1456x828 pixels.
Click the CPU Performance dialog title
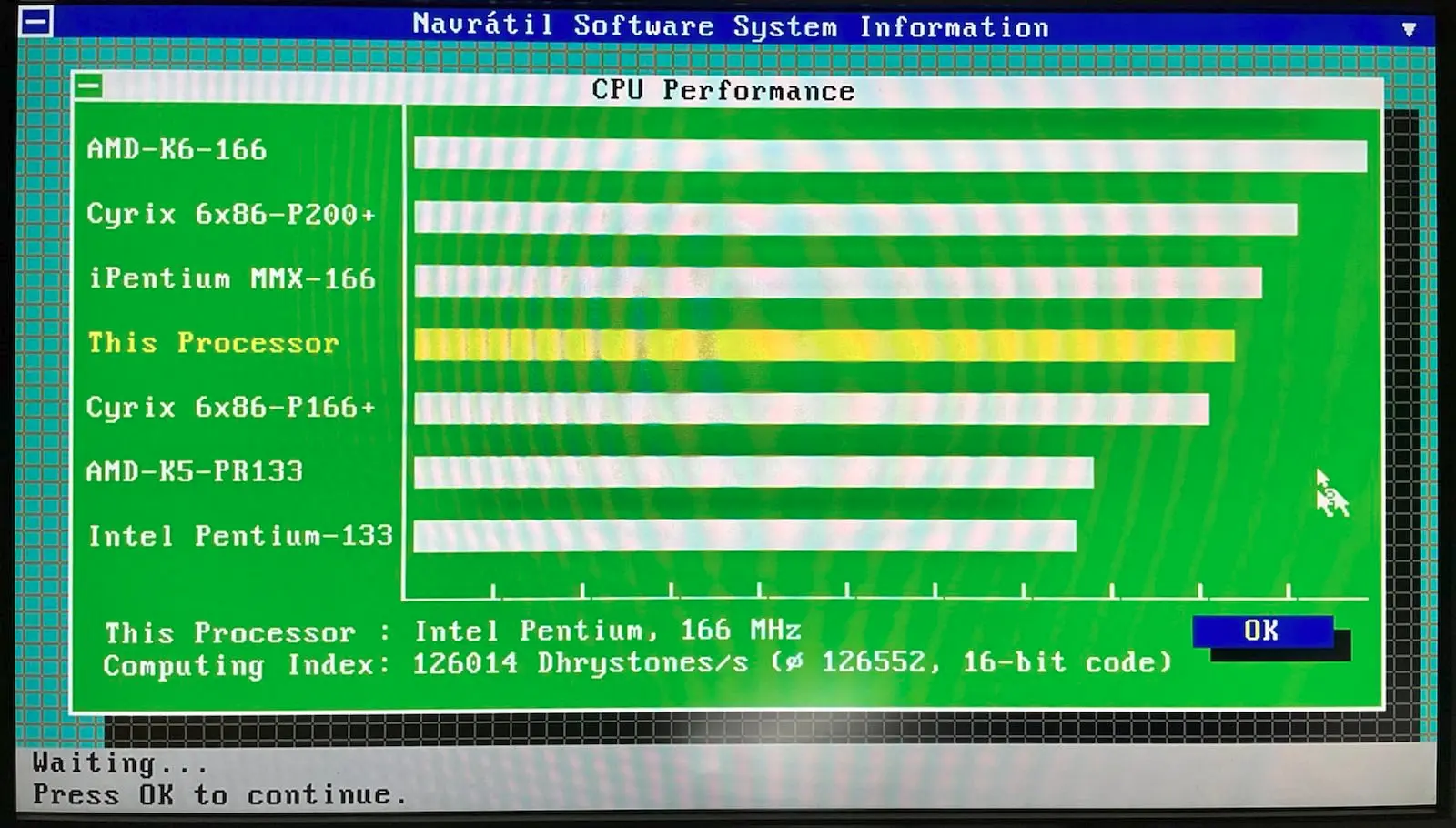tap(723, 90)
